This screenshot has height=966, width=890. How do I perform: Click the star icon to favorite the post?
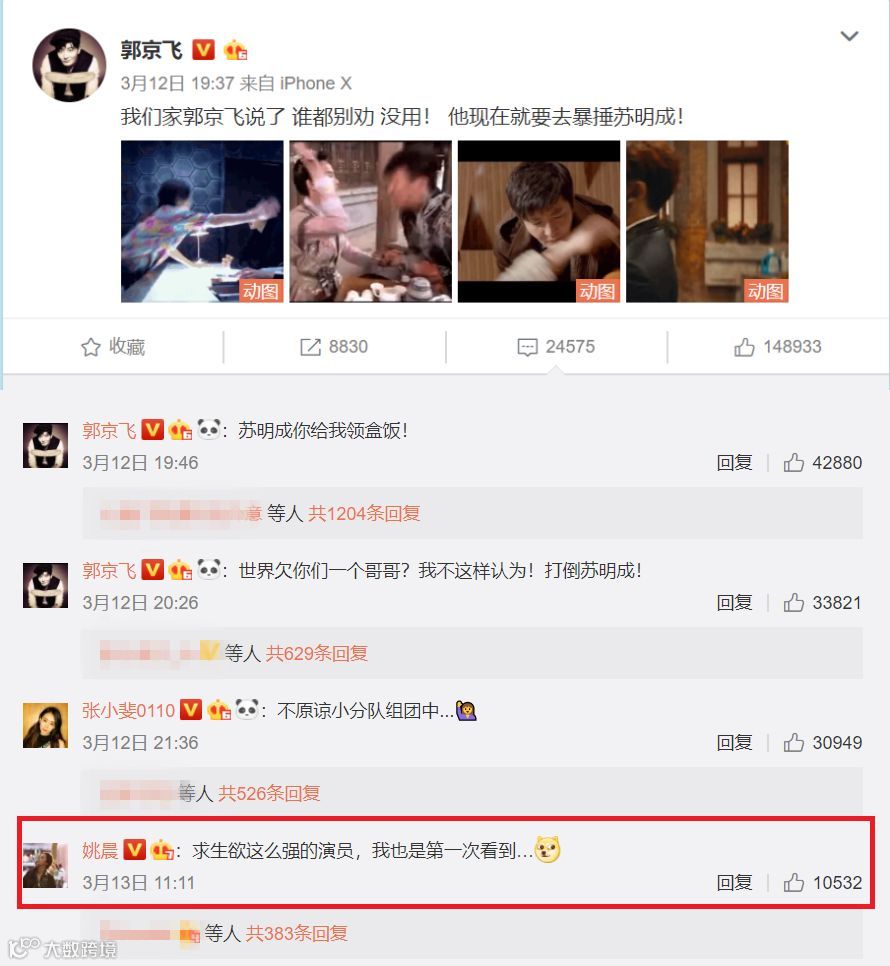91,347
